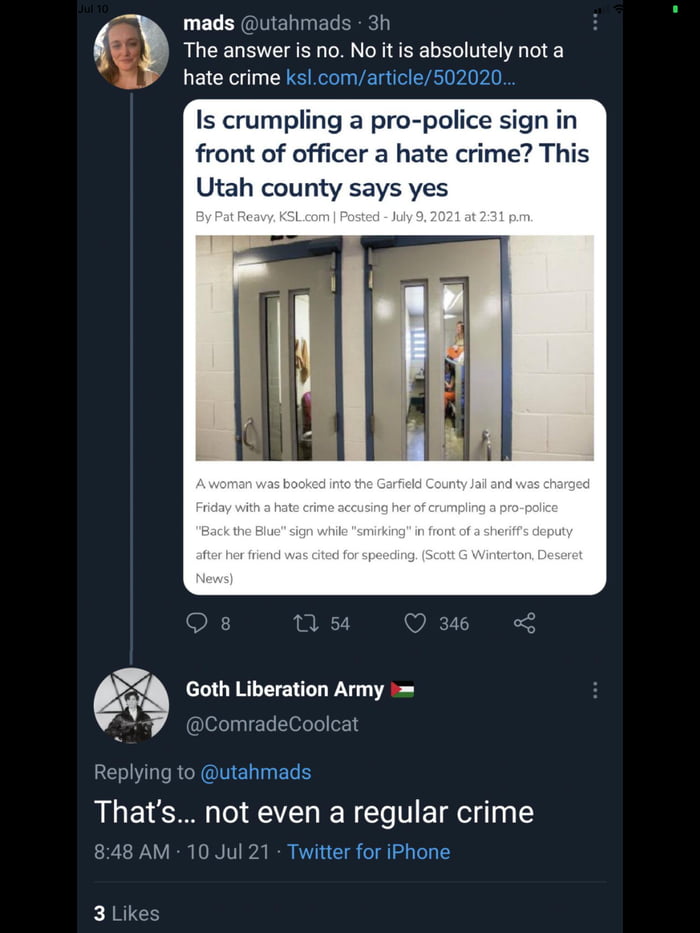The width and height of the screenshot is (700, 933).
Task: Click the @utahmads mention in reply
Action: point(256,772)
